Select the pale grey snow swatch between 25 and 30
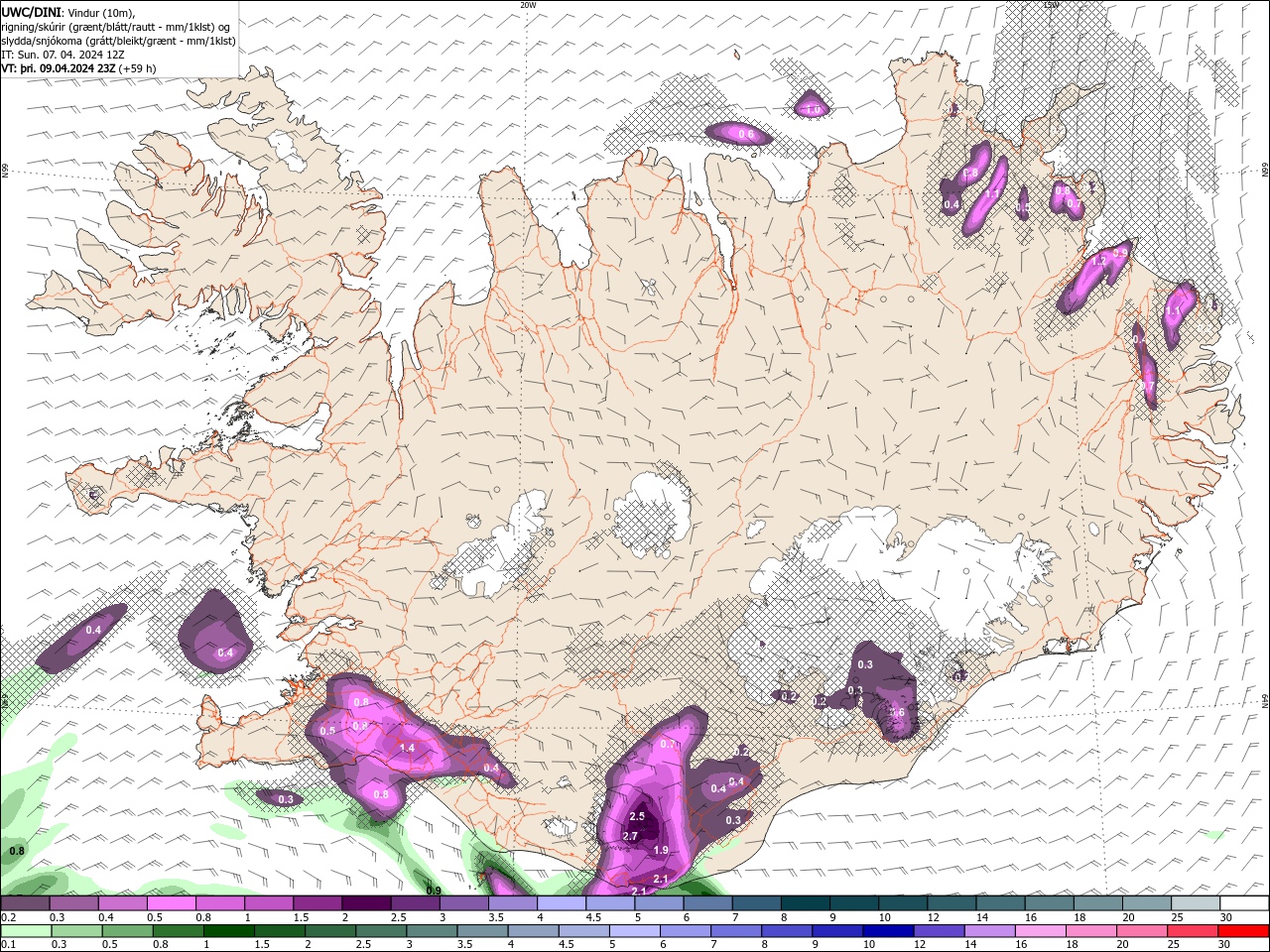The height and width of the screenshot is (952, 1270). coord(1195,903)
